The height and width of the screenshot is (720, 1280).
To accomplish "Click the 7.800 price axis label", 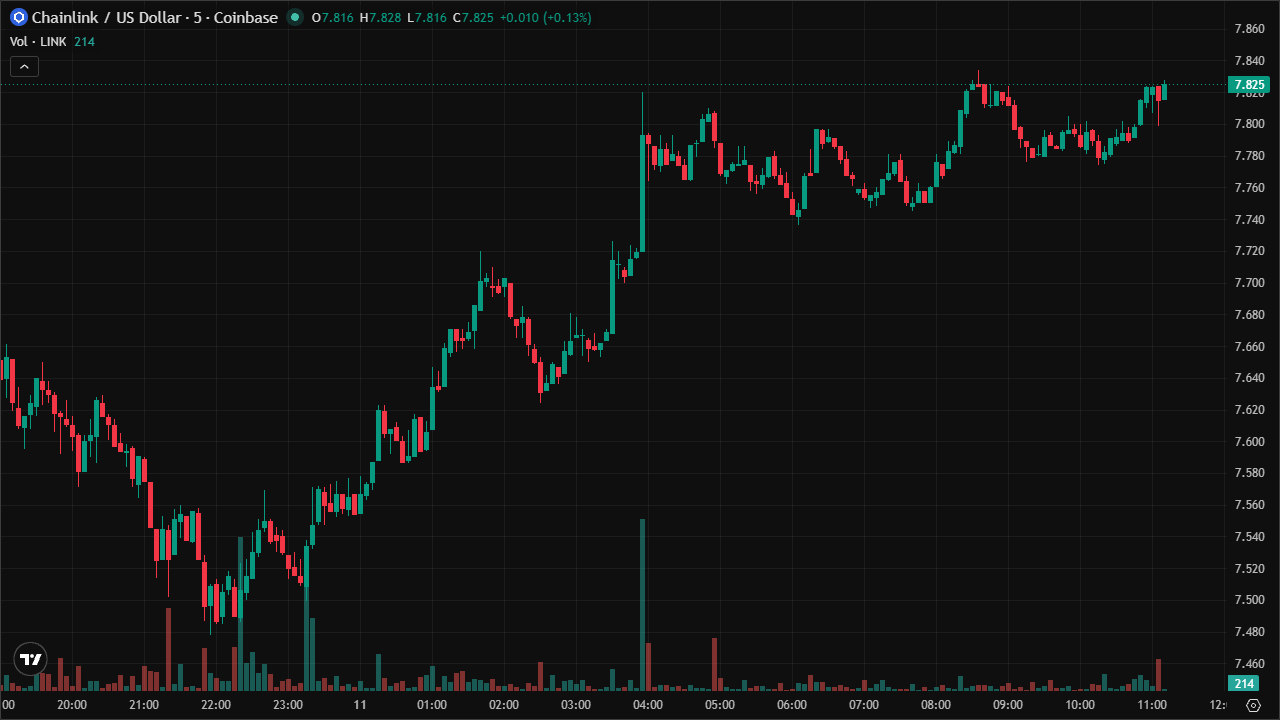I will [x=1249, y=124].
